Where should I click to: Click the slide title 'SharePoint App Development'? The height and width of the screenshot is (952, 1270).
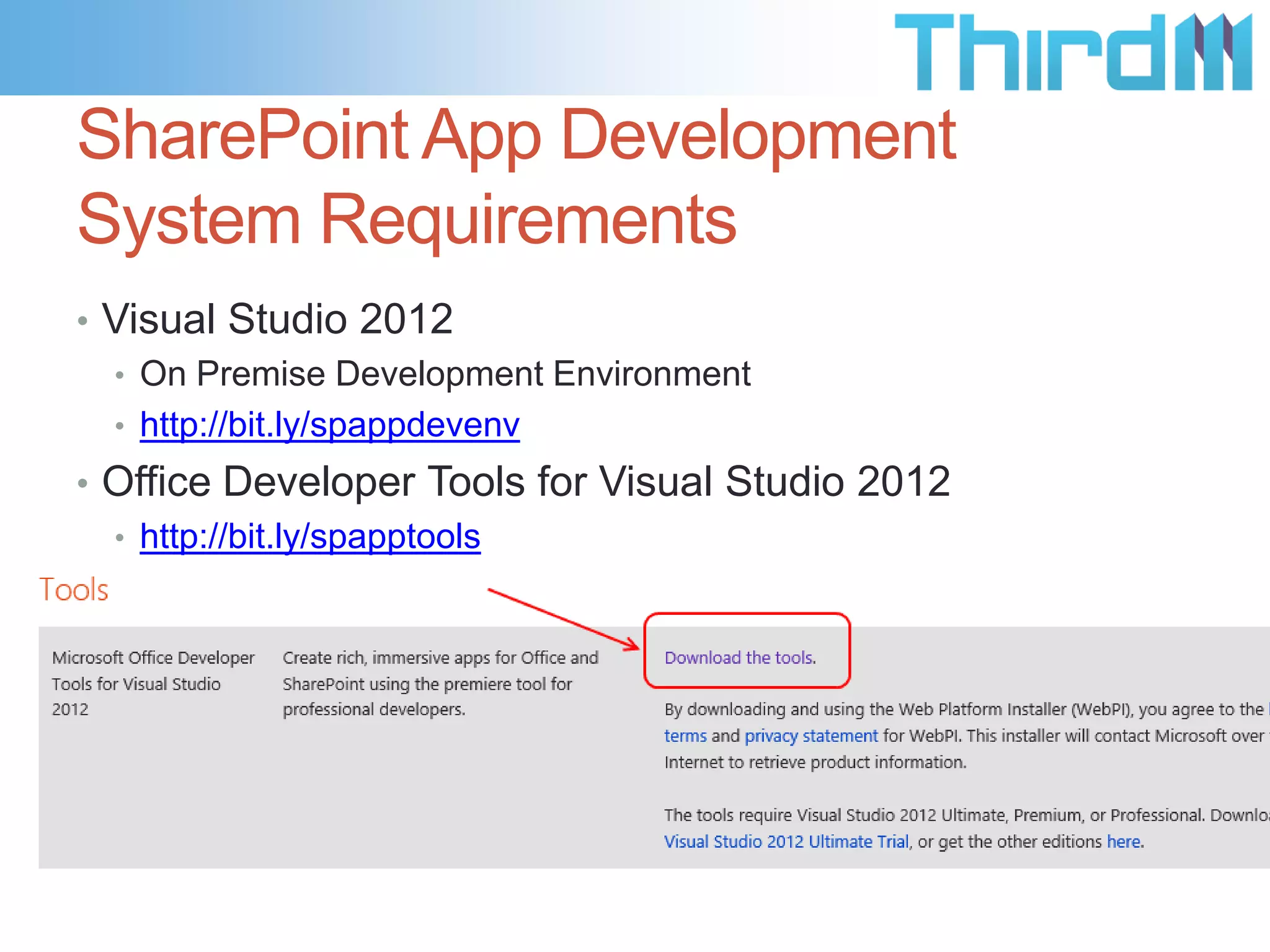[x=517, y=135]
